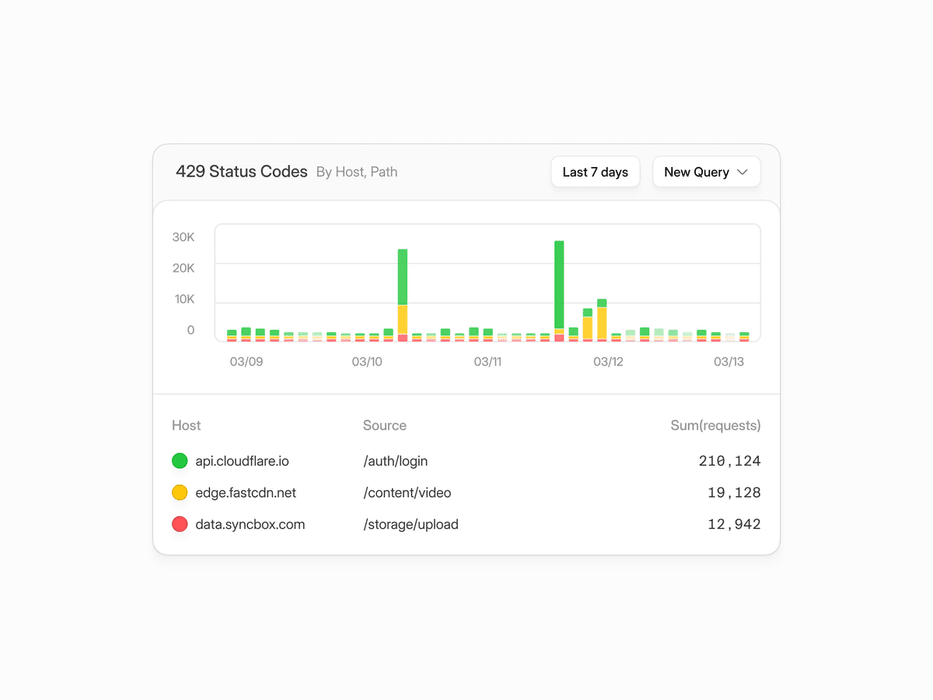Click the tallest green spike bar before 03/12

point(559,285)
